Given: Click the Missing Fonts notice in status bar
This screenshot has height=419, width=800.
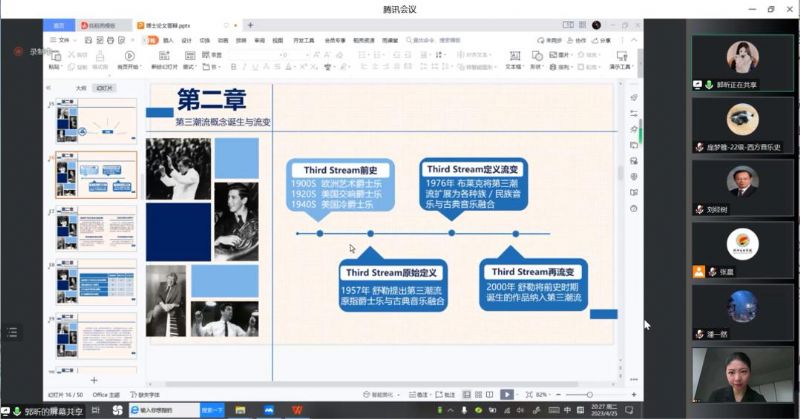Looking at the screenshot, I should pos(144,395).
